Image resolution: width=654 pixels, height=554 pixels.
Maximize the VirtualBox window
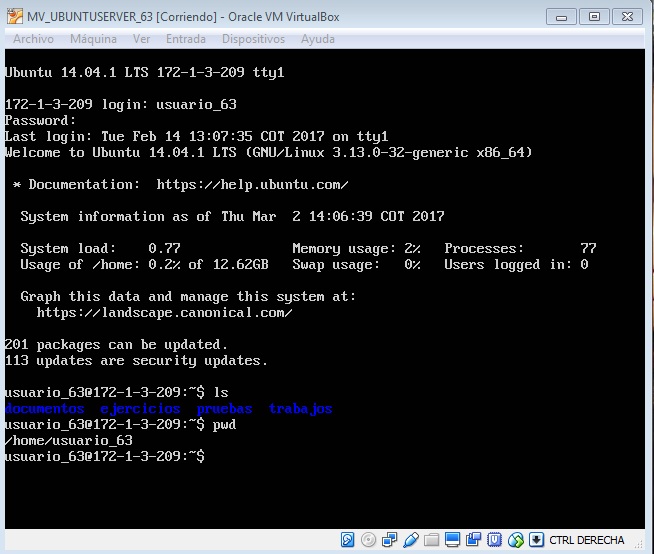click(594, 17)
